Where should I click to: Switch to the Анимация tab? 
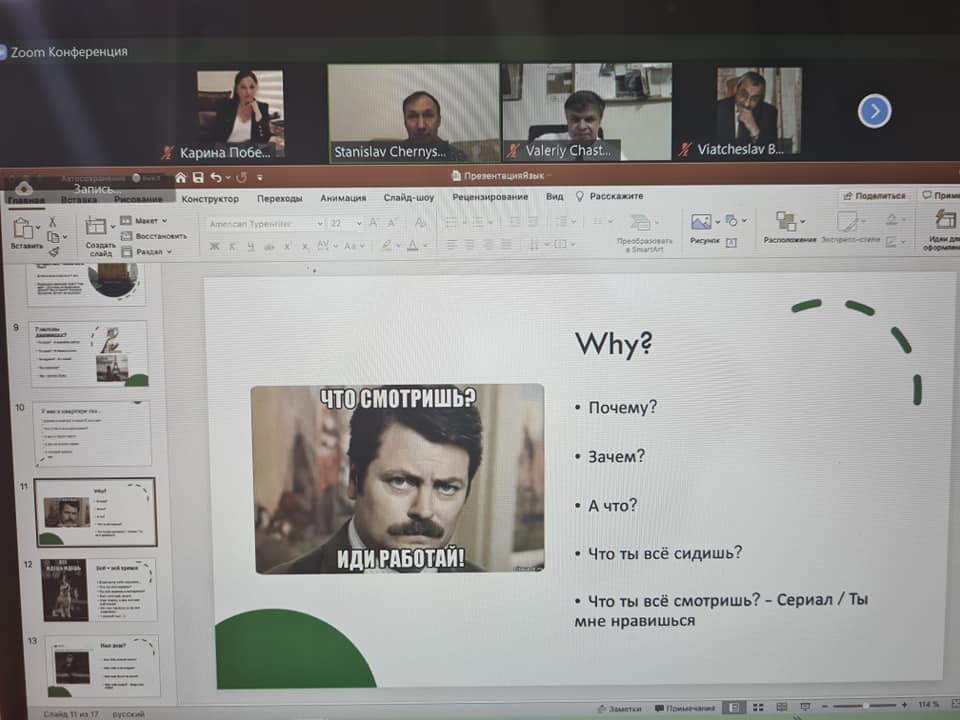[x=343, y=198]
